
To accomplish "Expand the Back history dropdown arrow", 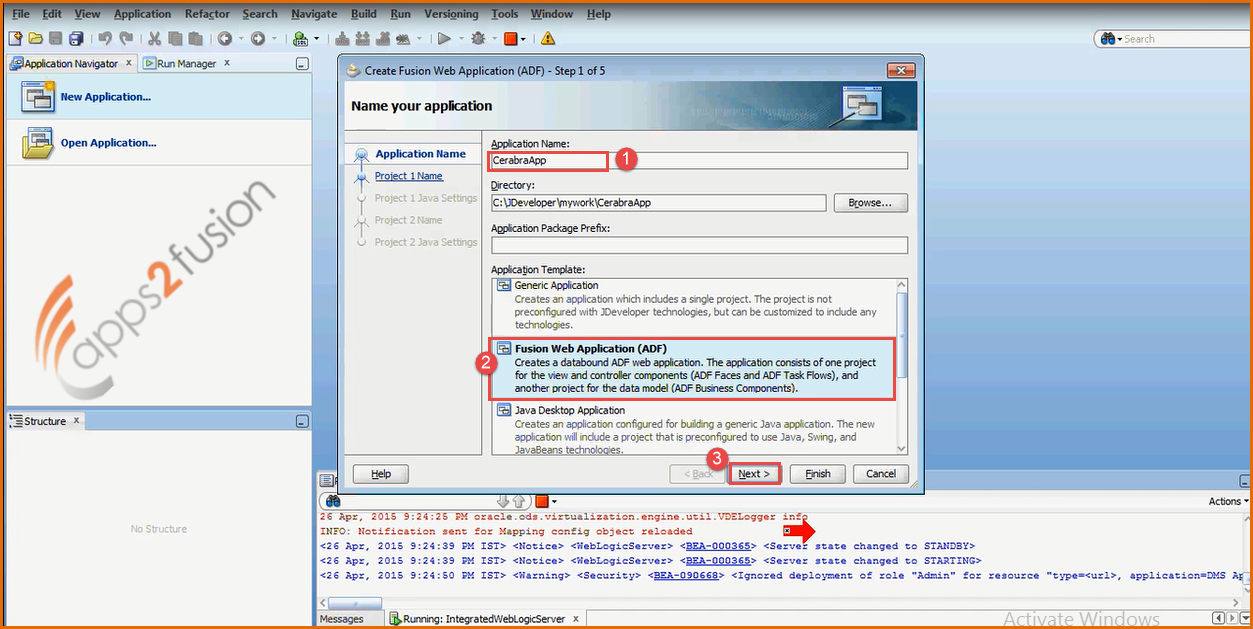I will [240, 39].
